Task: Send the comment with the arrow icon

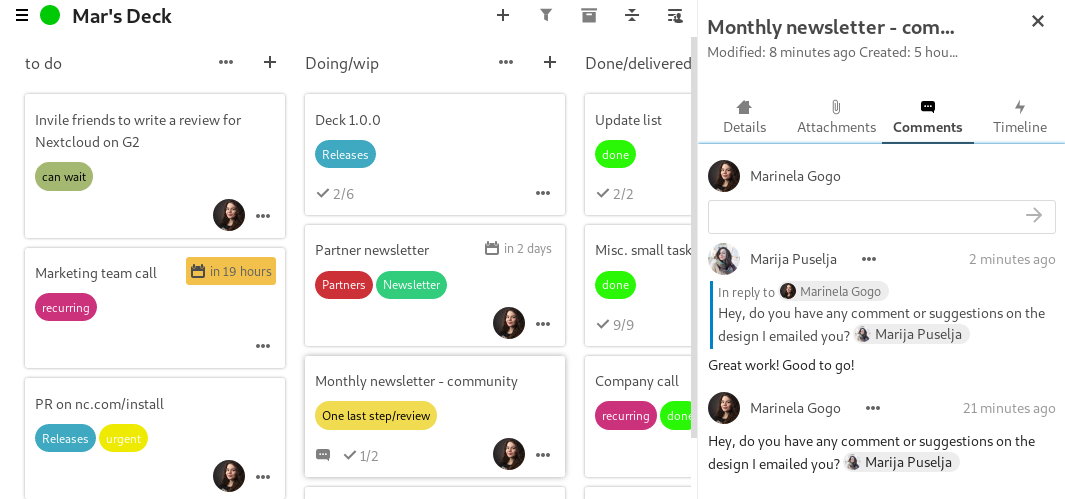Action: [1034, 215]
